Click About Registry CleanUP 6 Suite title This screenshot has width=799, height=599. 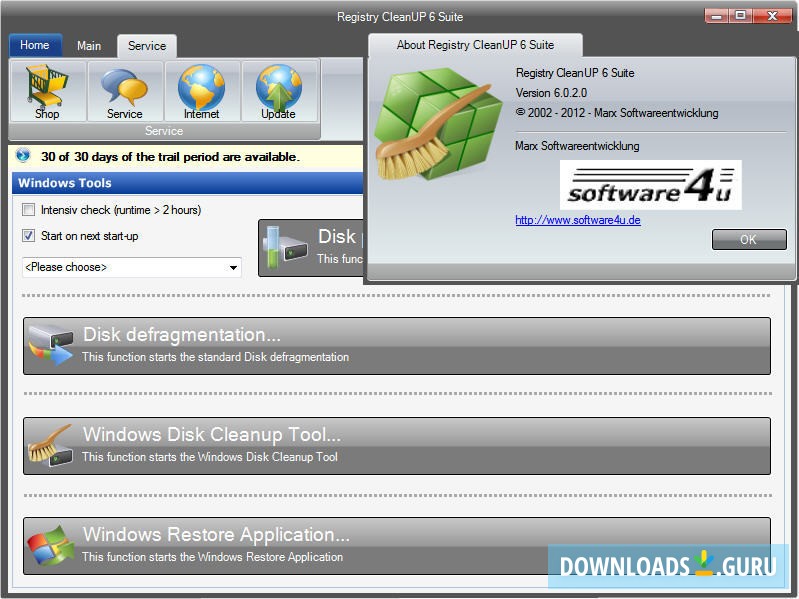coord(475,45)
